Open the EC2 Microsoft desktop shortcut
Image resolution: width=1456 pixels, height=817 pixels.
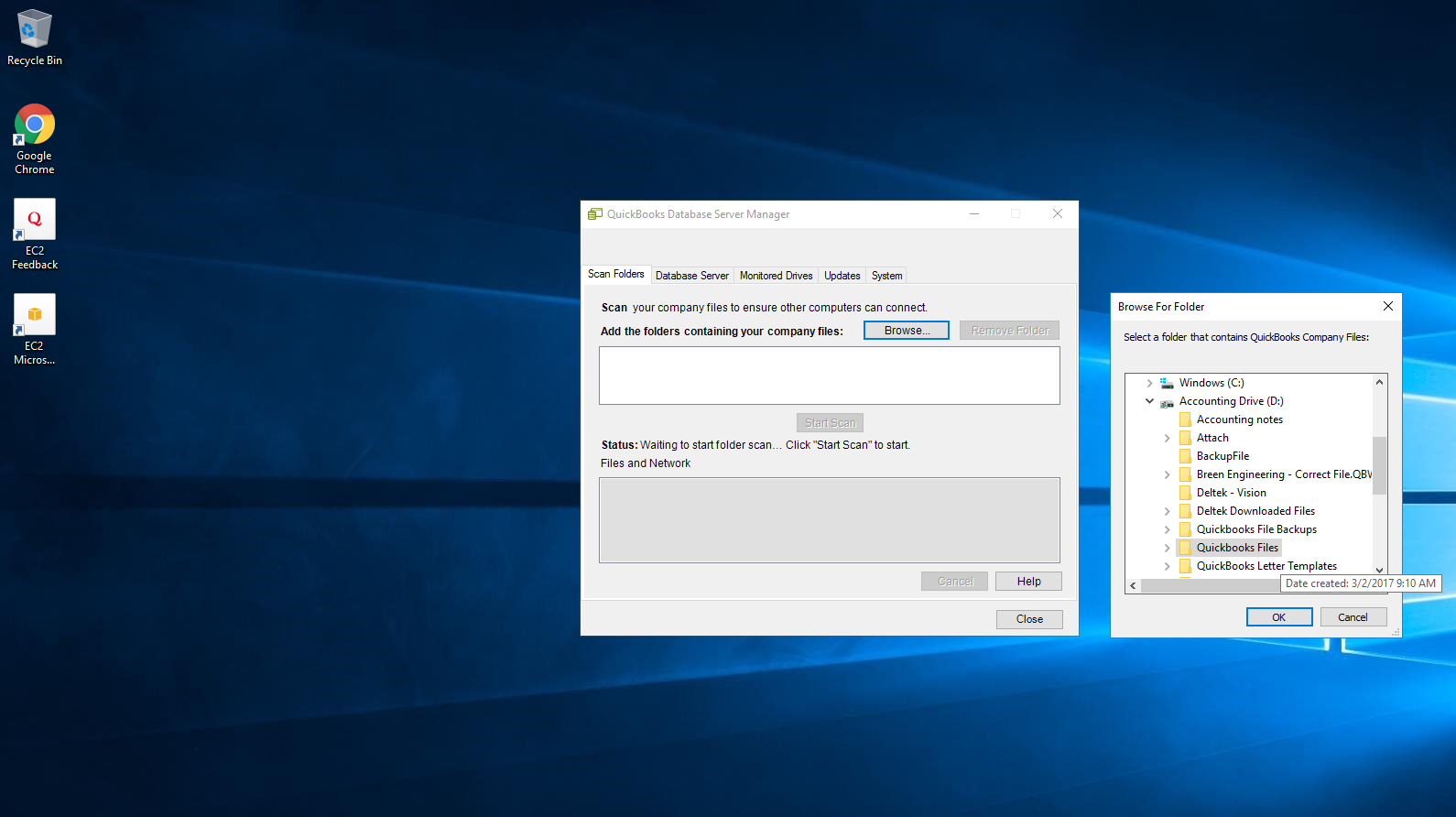point(35,330)
